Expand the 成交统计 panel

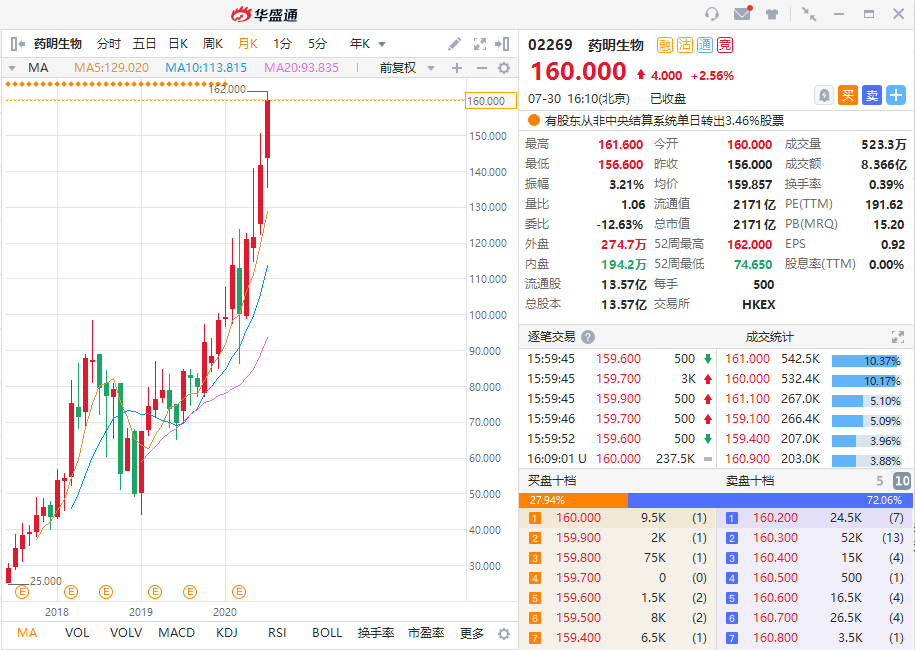pos(897,337)
